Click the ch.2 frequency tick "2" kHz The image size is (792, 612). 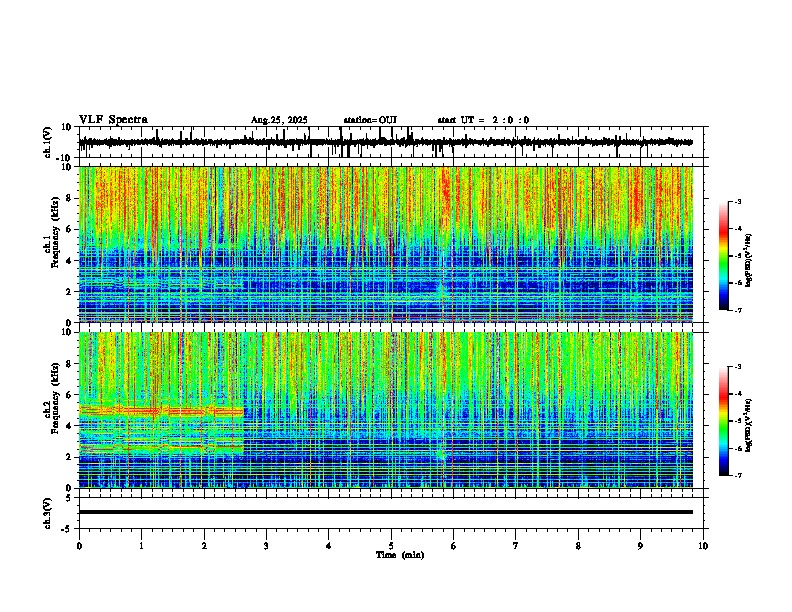pyautogui.click(x=70, y=457)
